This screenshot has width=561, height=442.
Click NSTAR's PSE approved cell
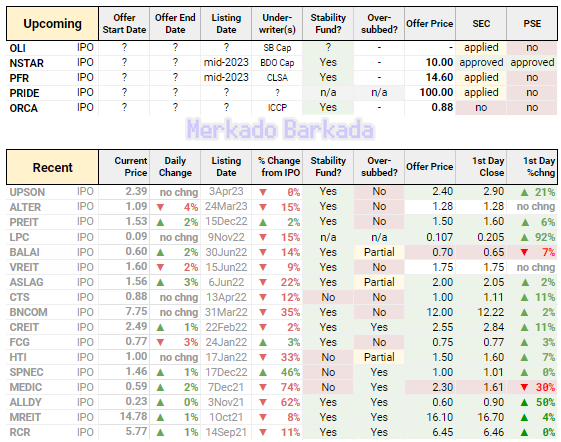tap(532, 63)
